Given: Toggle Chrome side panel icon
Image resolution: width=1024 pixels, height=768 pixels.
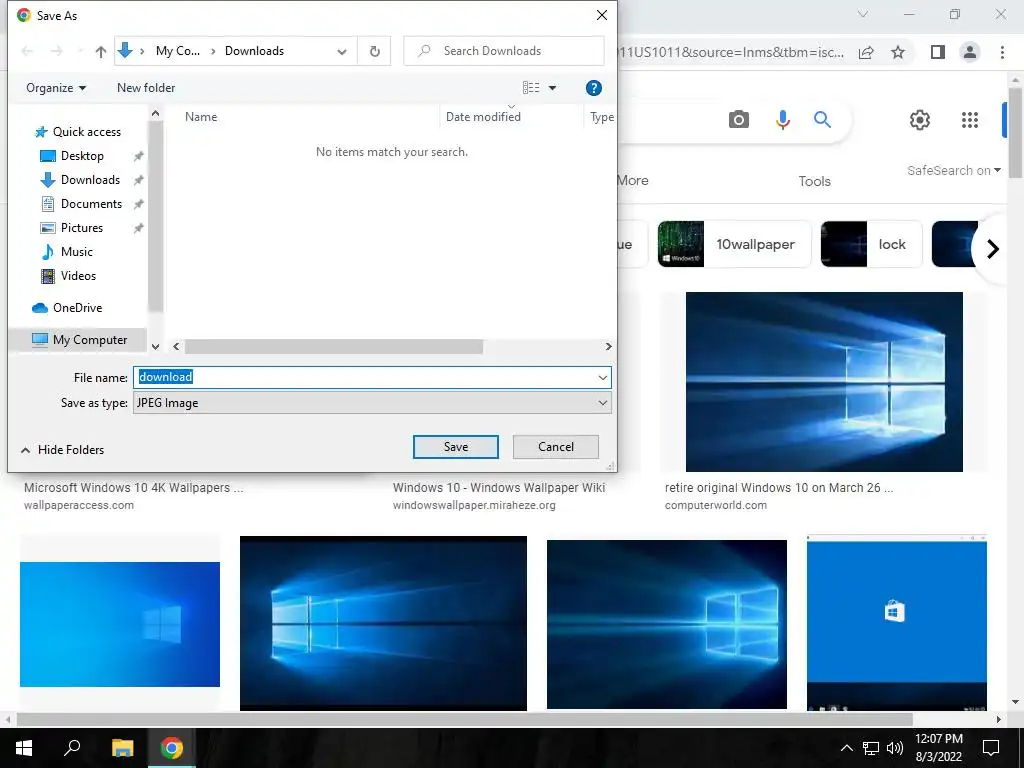Looking at the screenshot, I should click(x=938, y=52).
